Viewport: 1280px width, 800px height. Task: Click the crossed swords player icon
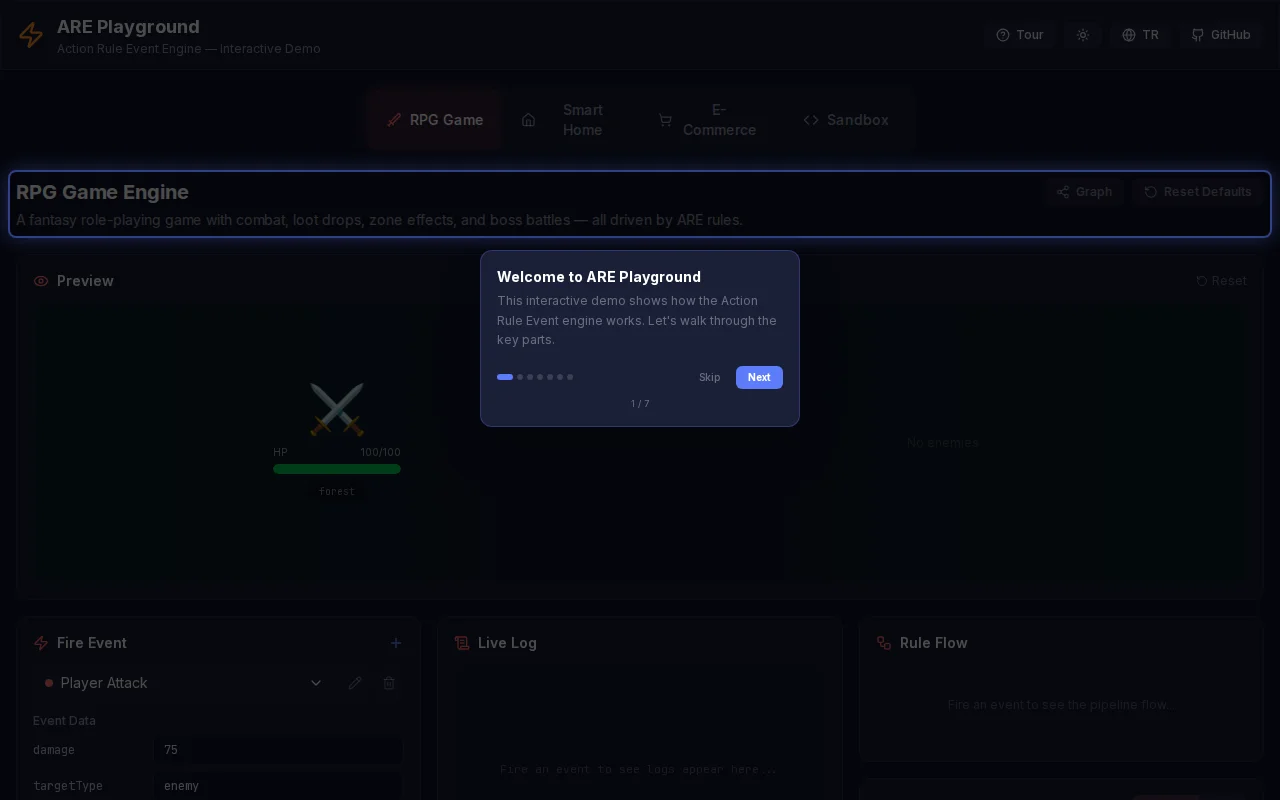[337, 409]
